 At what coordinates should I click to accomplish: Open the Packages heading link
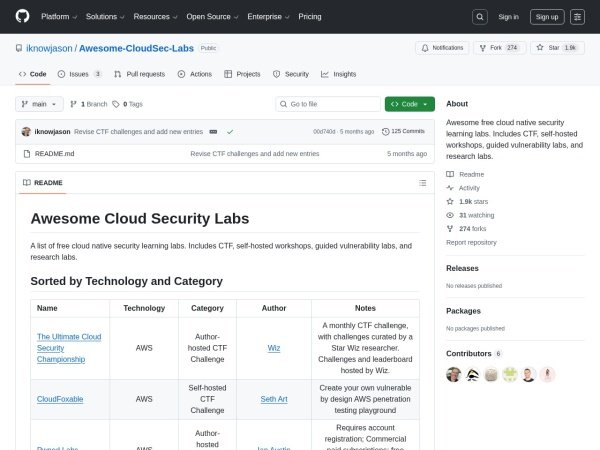click(x=463, y=311)
